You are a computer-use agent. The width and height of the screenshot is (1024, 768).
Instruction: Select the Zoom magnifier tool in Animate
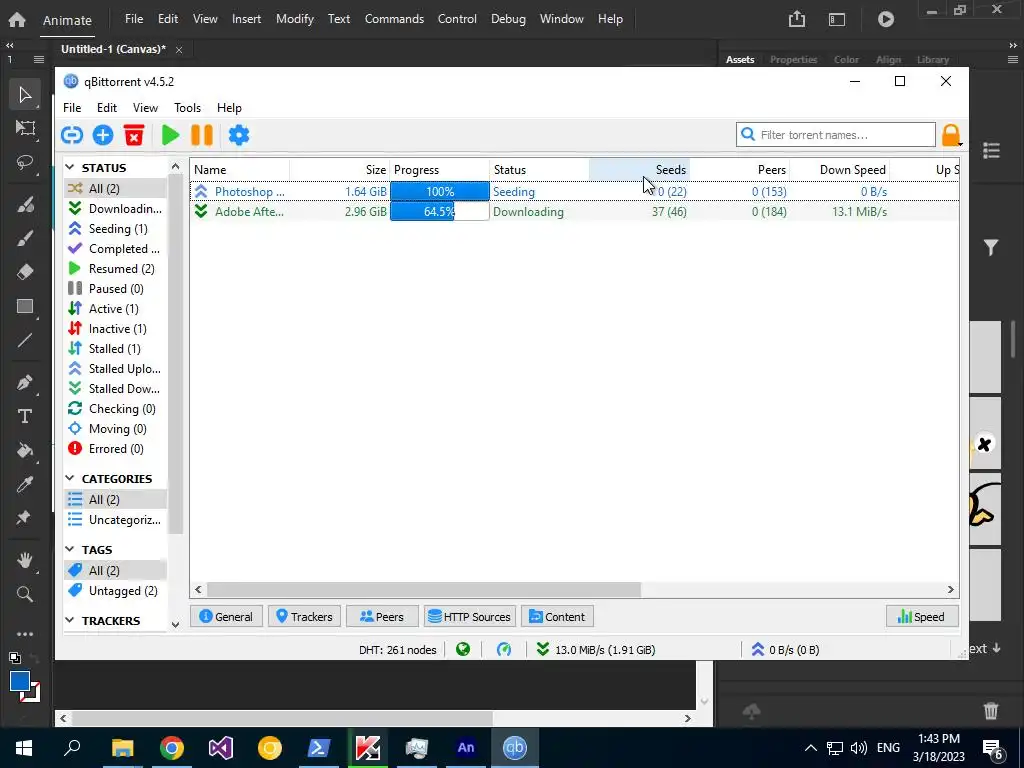[x=25, y=594]
